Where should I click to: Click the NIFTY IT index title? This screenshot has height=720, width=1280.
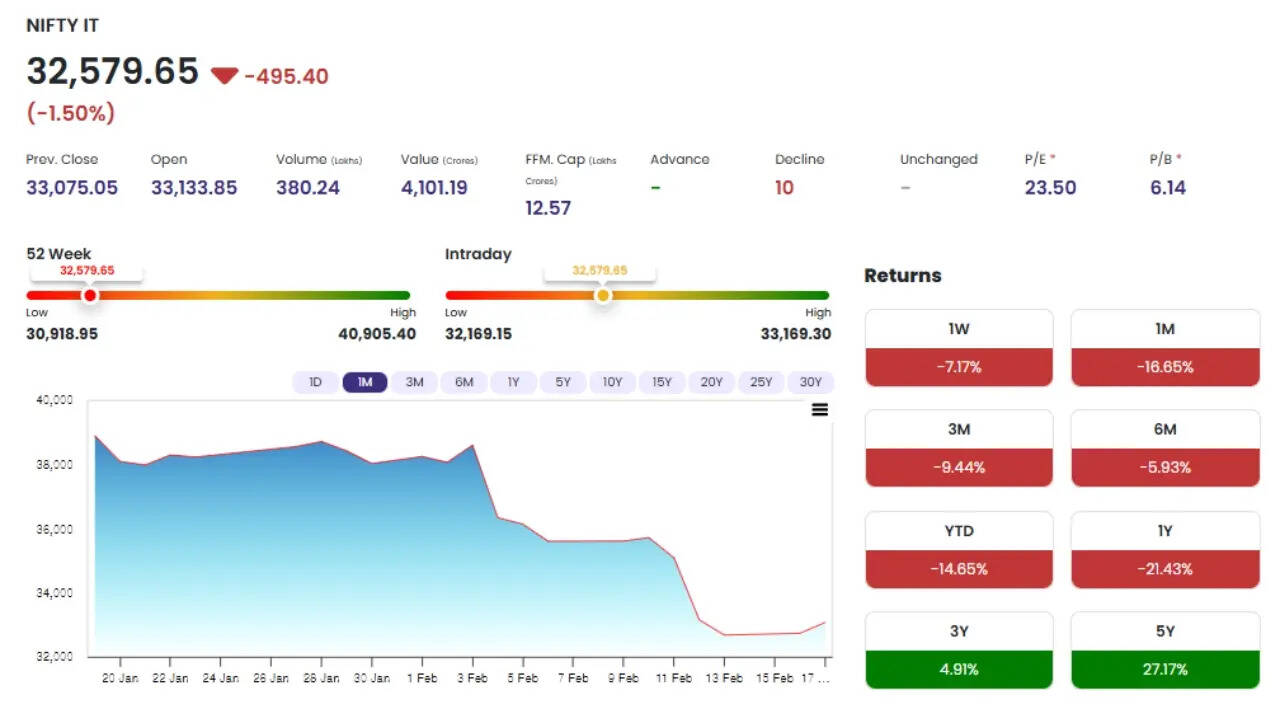62,26
